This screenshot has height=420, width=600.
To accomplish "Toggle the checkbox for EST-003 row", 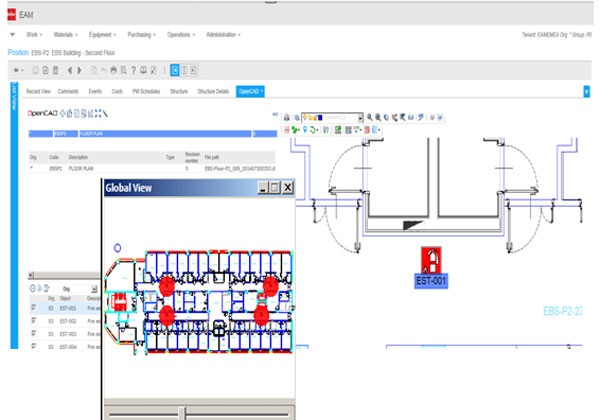I will 35,334.
